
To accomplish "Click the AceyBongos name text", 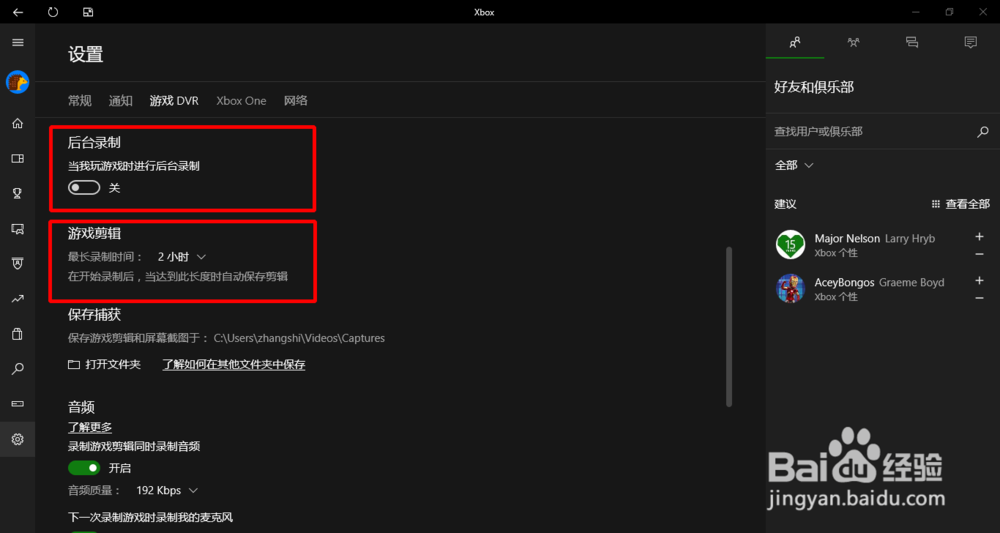I will click(844, 282).
